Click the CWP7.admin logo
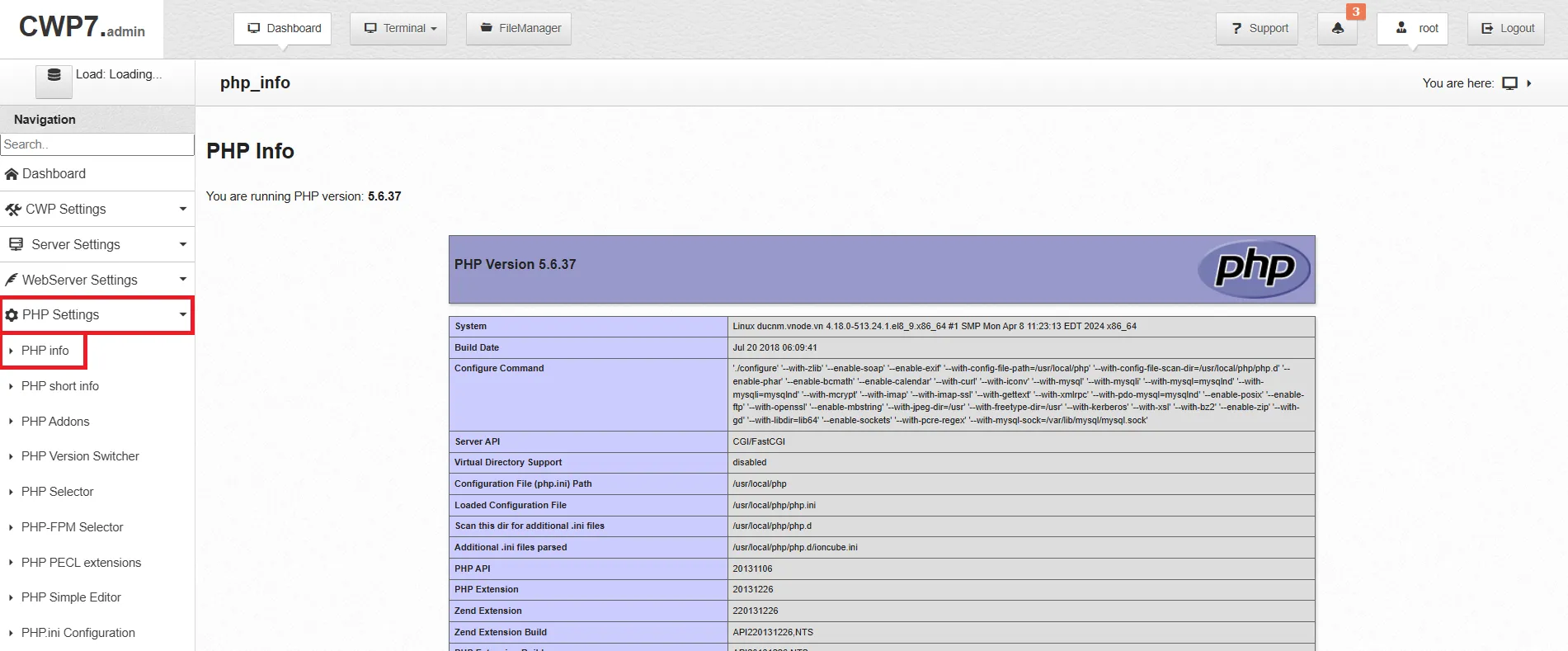Viewport: 1568px width, 651px height. point(82,27)
